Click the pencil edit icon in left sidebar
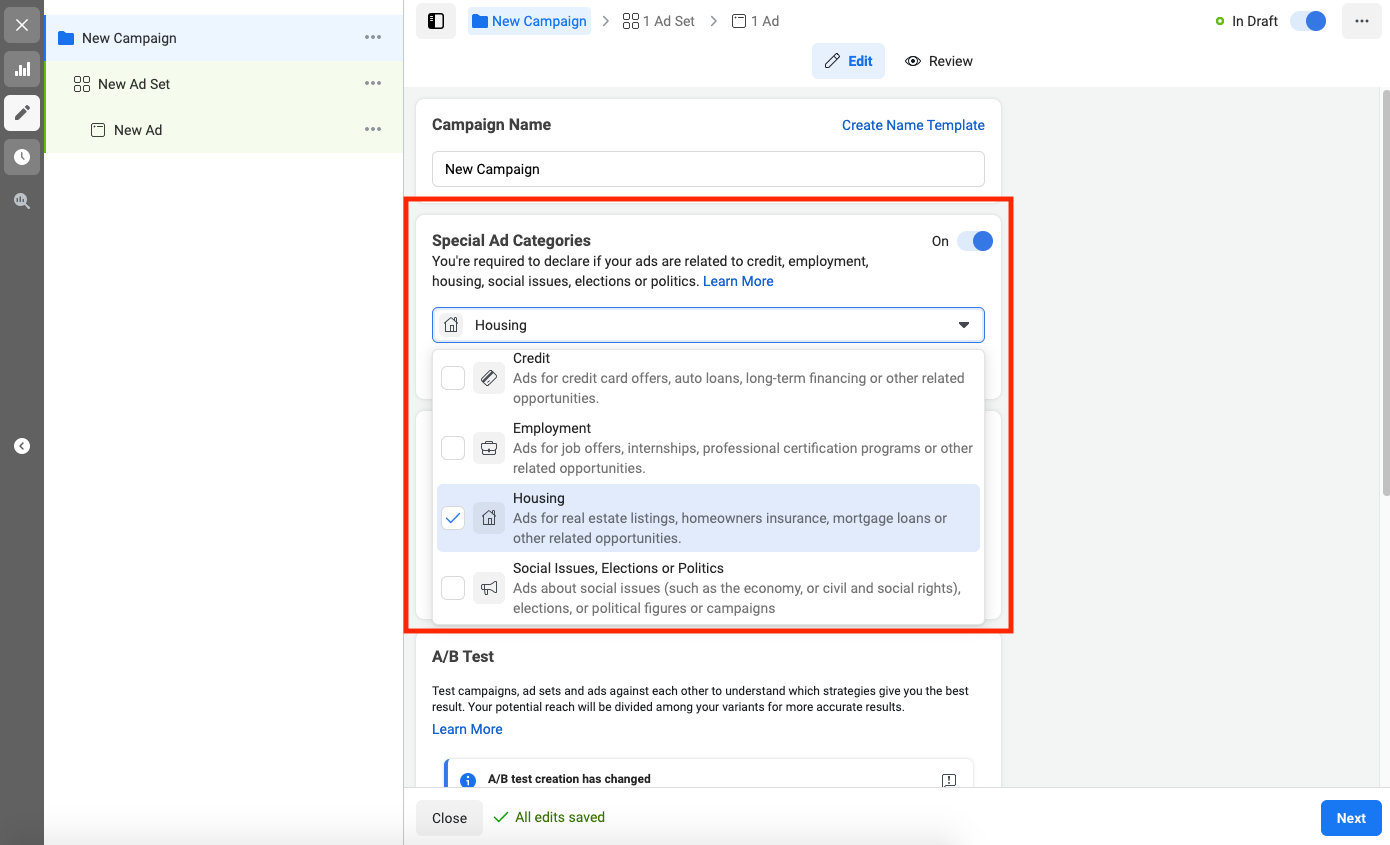The width and height of the screenshot is (1390, 845). (22, 113)
